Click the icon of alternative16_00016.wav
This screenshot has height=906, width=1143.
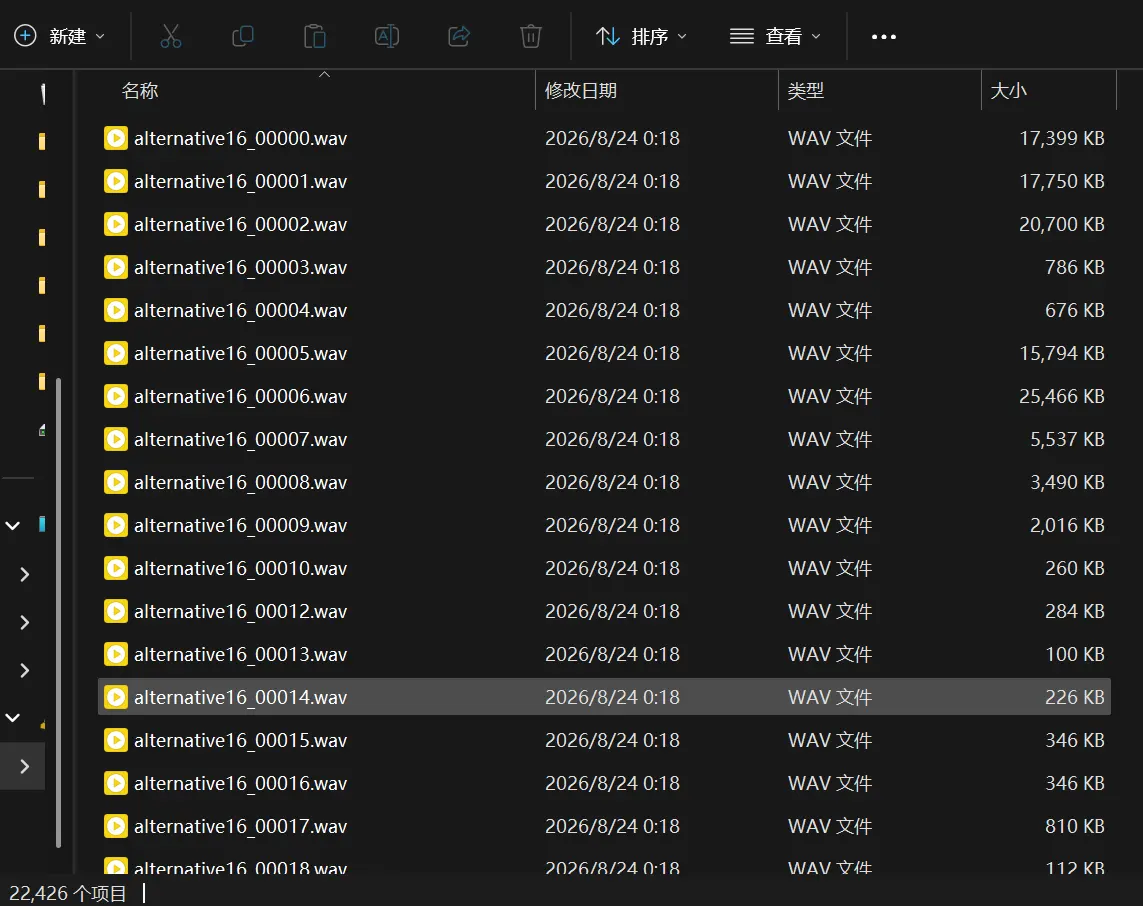[116, 783]
